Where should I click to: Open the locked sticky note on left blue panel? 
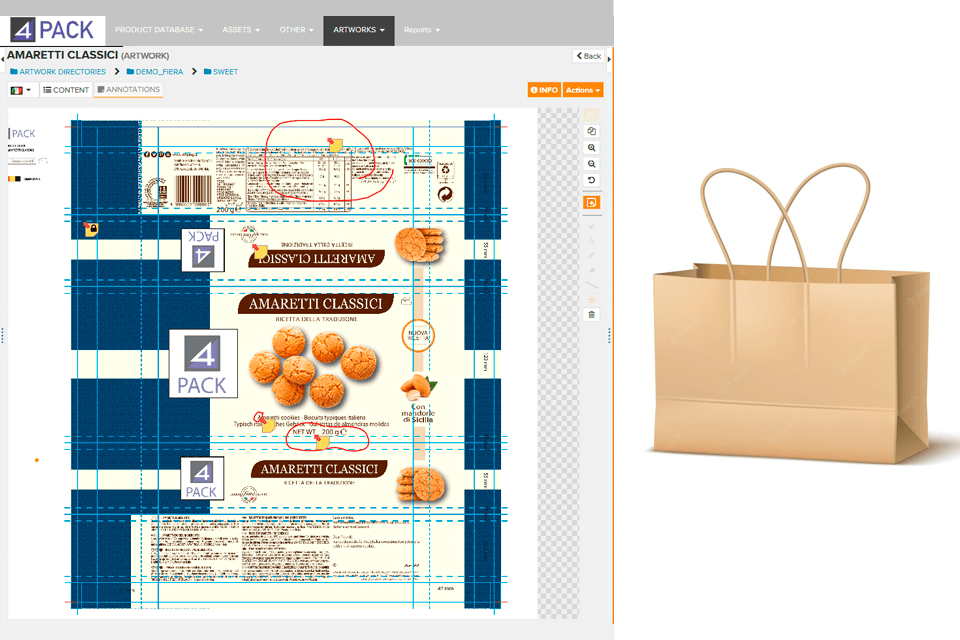point(91,230)
